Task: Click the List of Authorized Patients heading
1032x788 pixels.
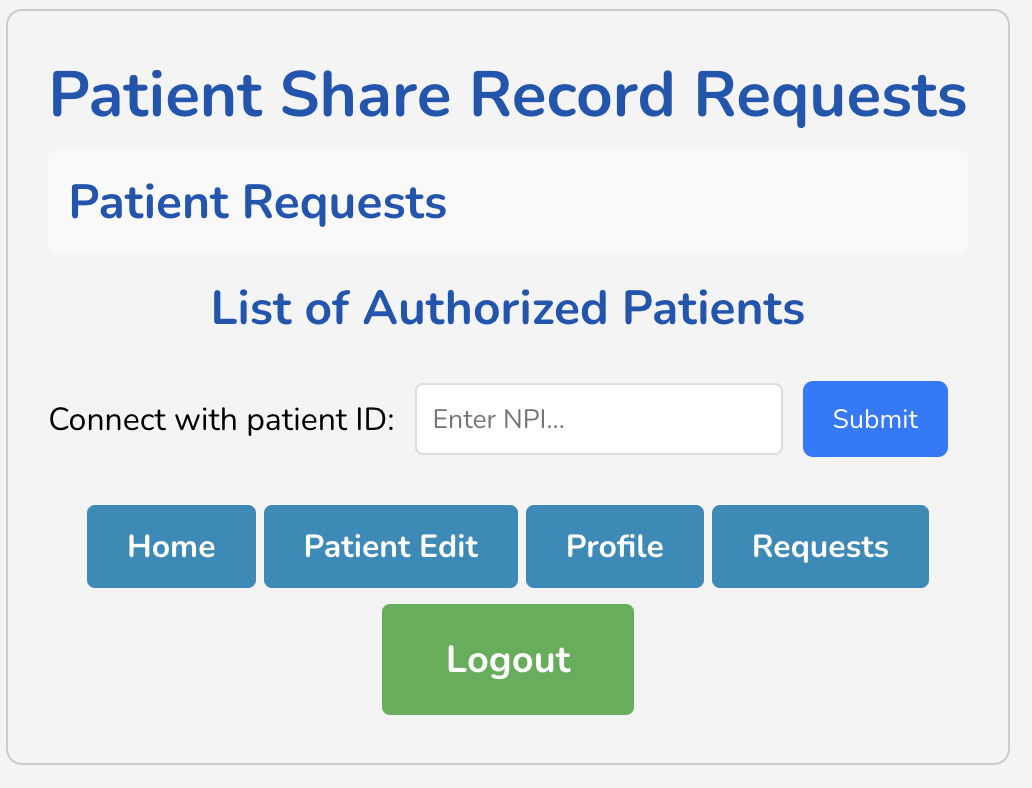Action: [508, 308]
